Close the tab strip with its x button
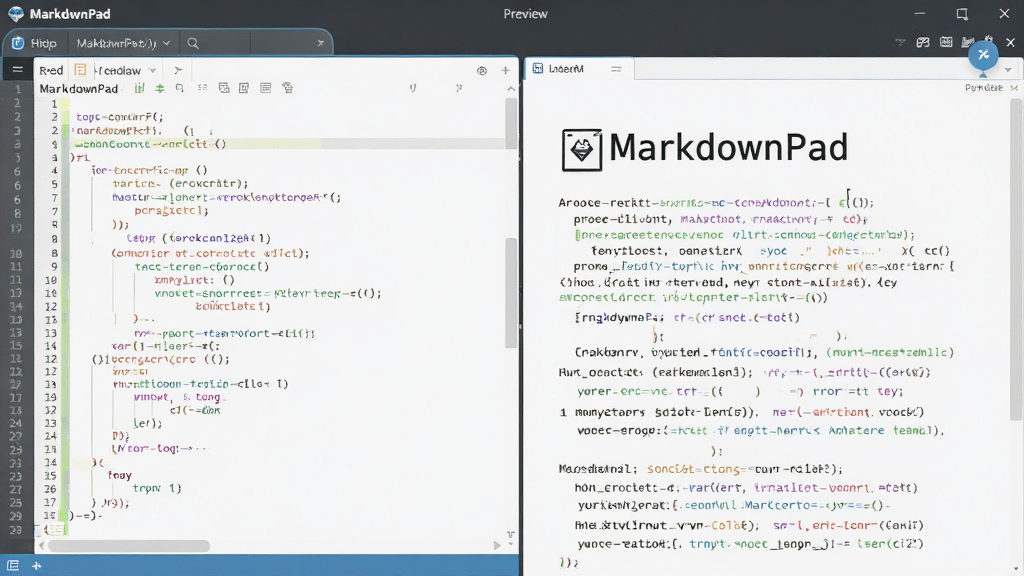The height and width of the screenshot is (576, 1024). (320, 43)
